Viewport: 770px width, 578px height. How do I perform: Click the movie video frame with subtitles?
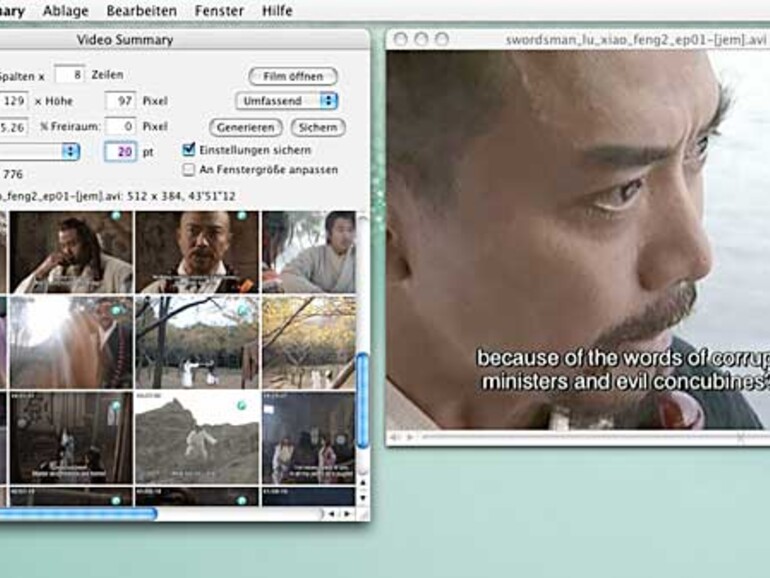578,240
